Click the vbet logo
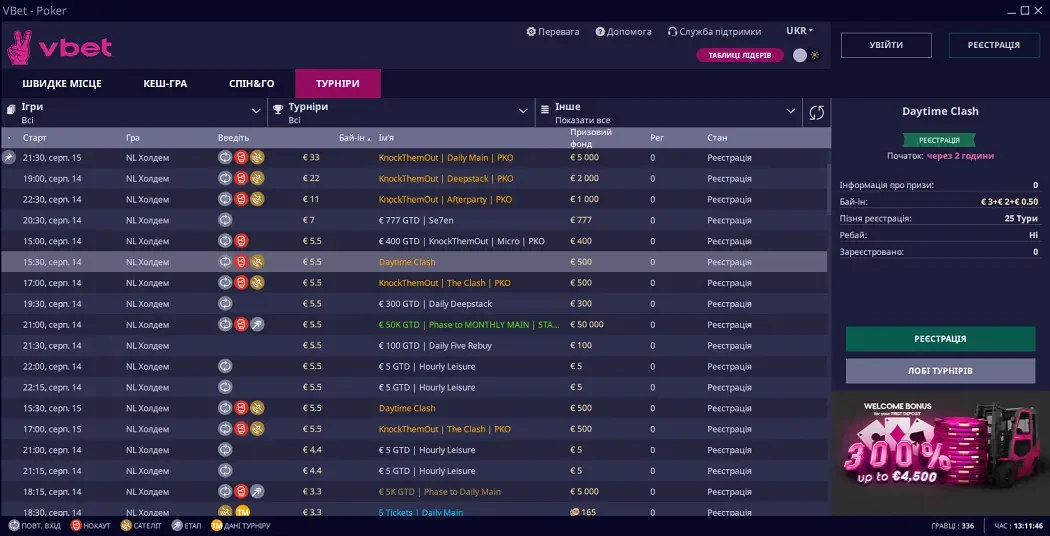Screen dimensions: 1050x536 60,47
